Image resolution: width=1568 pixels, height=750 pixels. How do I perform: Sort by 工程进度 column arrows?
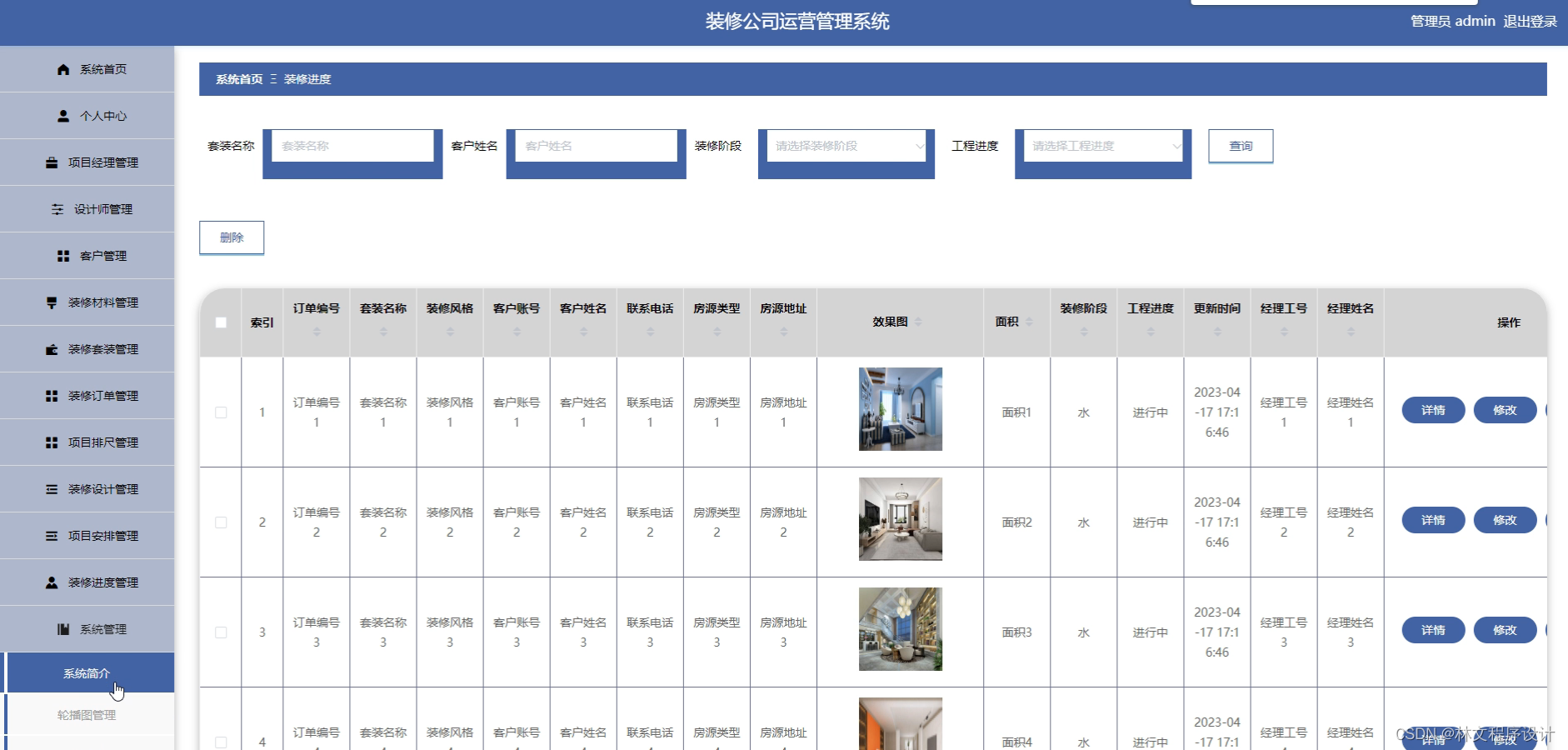[x=1151, y=332]
